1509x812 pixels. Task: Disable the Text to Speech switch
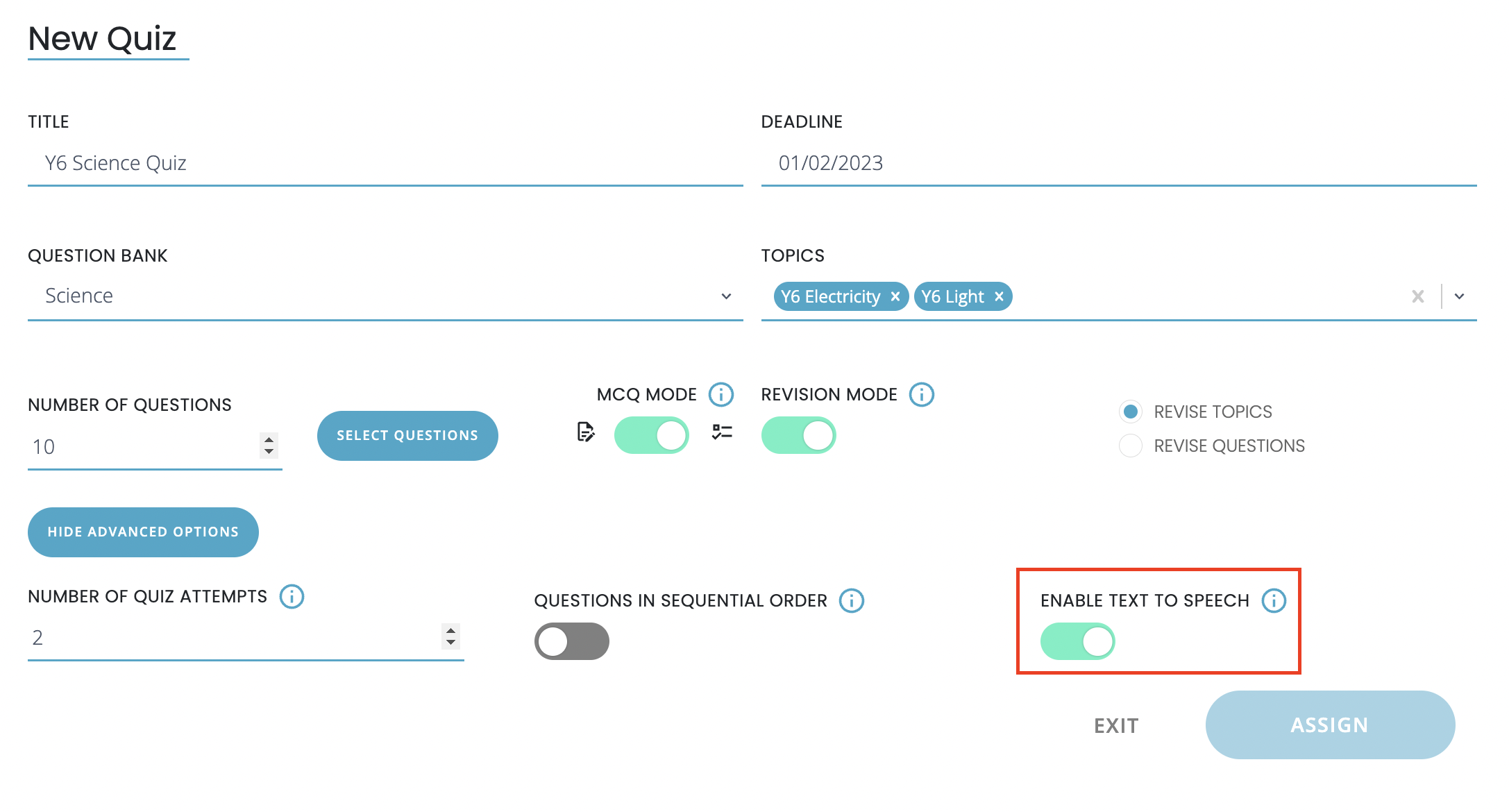[1077, 641]
